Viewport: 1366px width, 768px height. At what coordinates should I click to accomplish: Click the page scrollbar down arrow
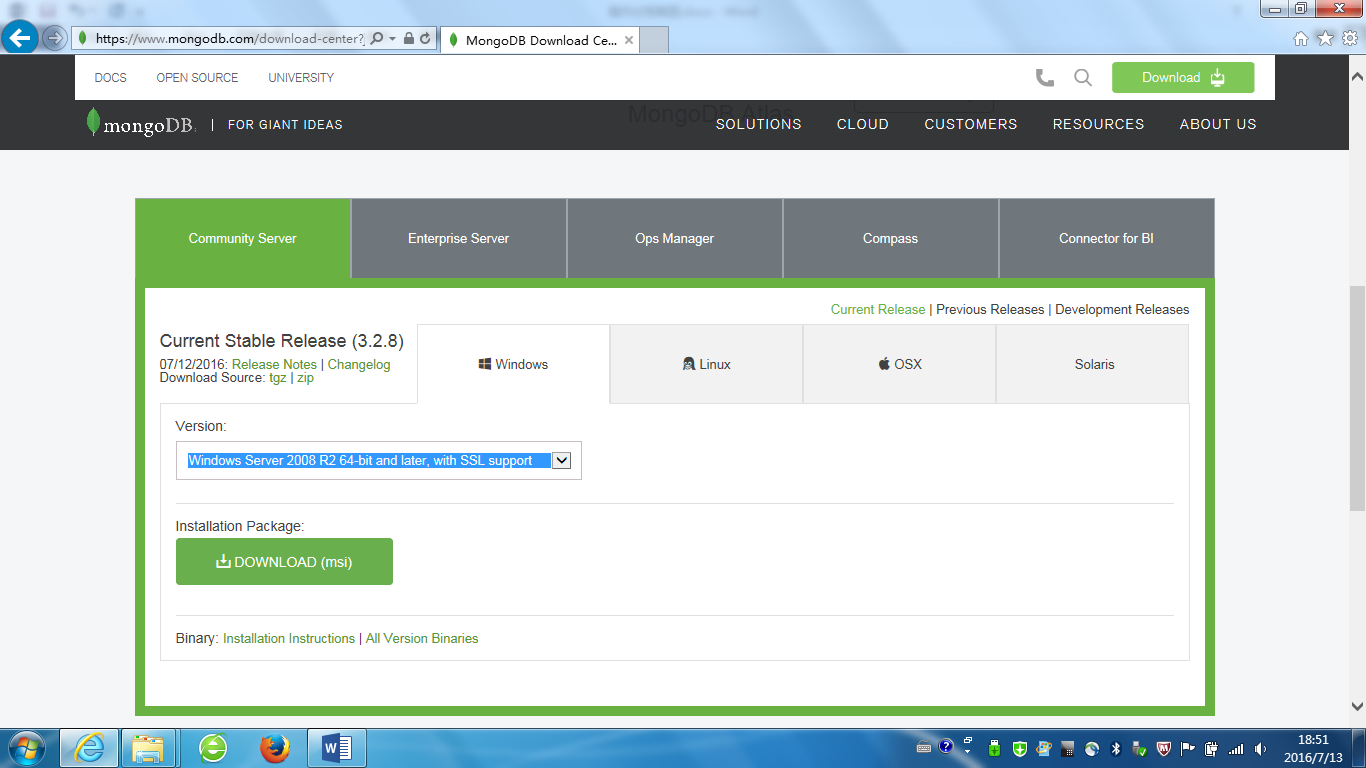[x=1357, y=706]
